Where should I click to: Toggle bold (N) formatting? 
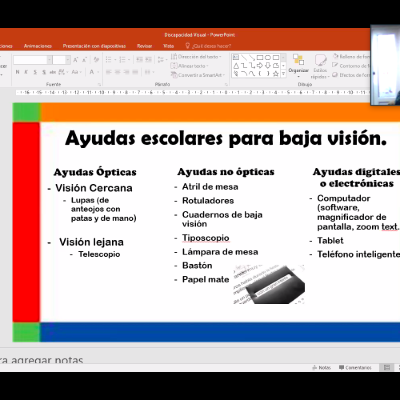tap(17, 72)
